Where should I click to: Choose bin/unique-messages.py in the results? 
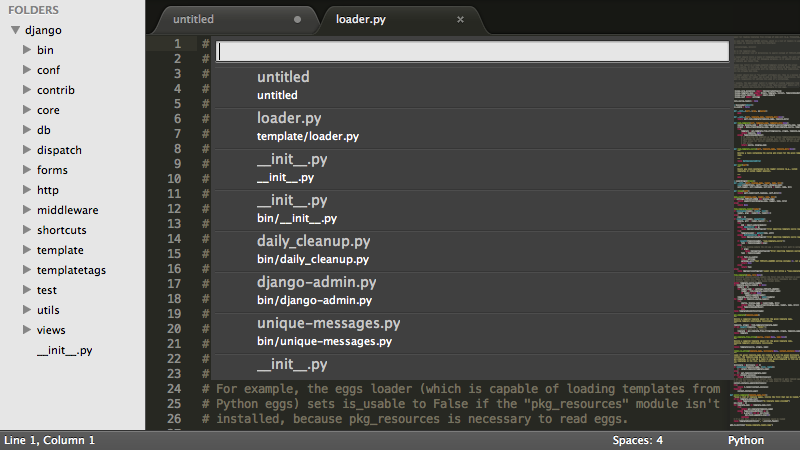click(472, 333)
